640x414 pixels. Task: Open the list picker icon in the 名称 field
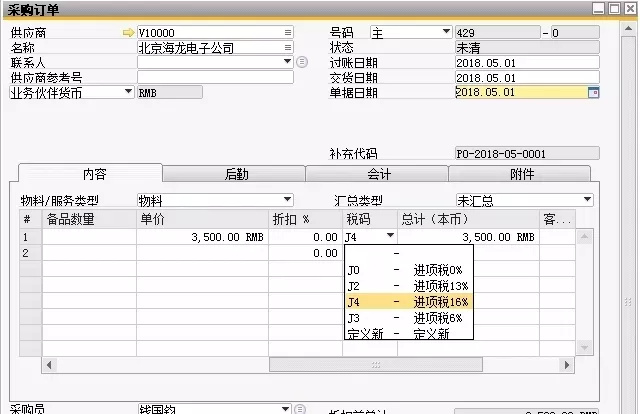click(x=288, y=48)
